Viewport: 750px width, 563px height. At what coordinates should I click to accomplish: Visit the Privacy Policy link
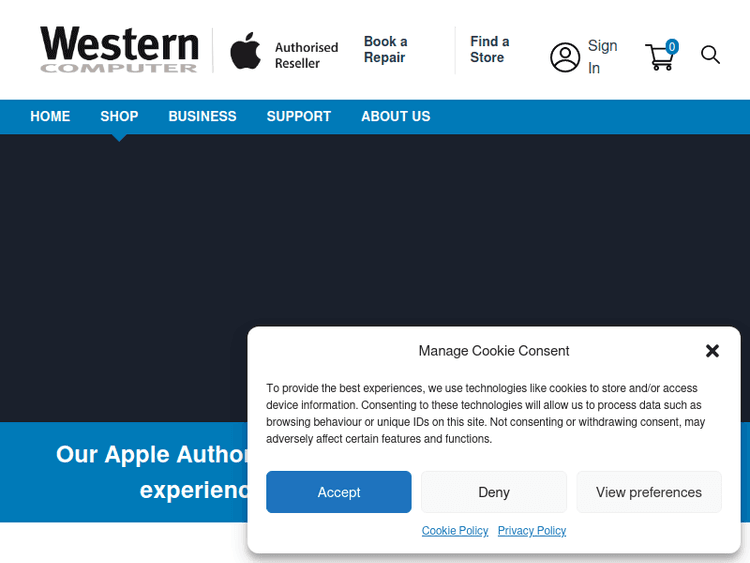coord(531,531)
